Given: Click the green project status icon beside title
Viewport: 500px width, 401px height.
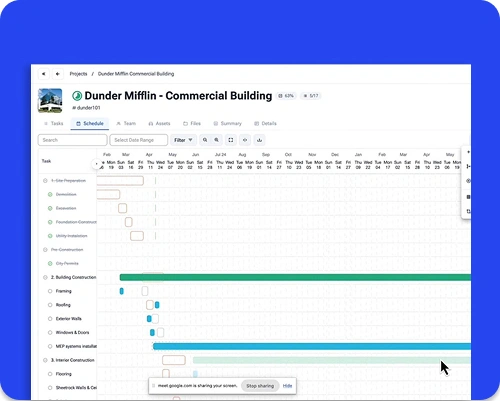Looking at the screenshot, I should pyautogui.click(x=77, y=96).
